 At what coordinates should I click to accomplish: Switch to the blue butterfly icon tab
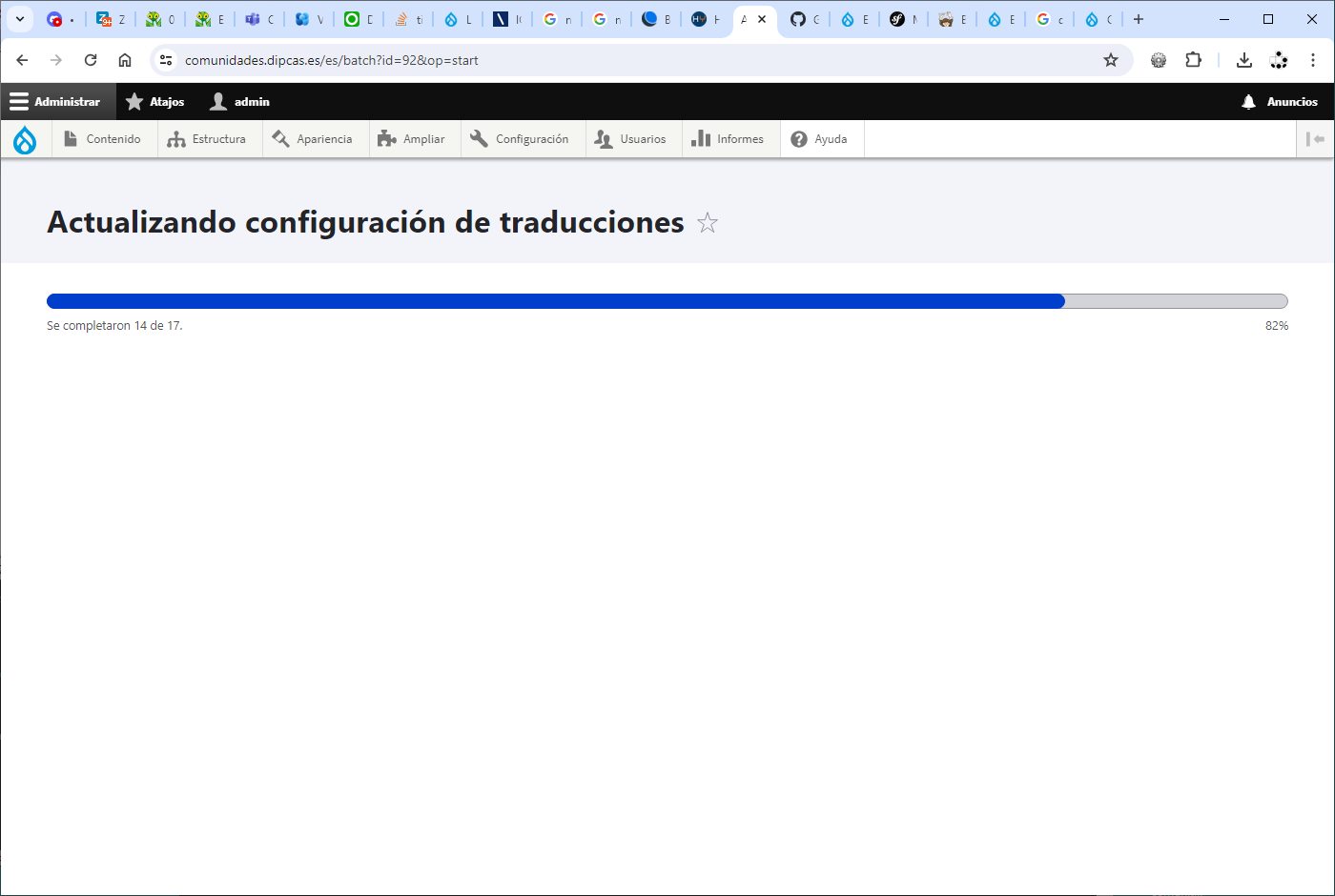pos(309,19)
